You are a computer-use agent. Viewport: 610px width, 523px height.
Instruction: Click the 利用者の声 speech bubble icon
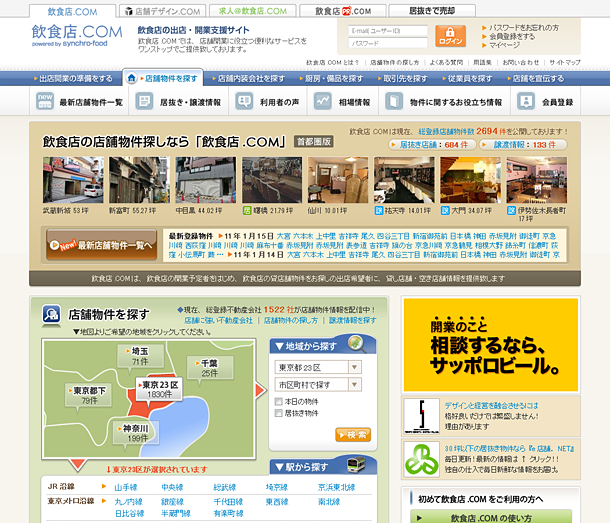[244, 102]
